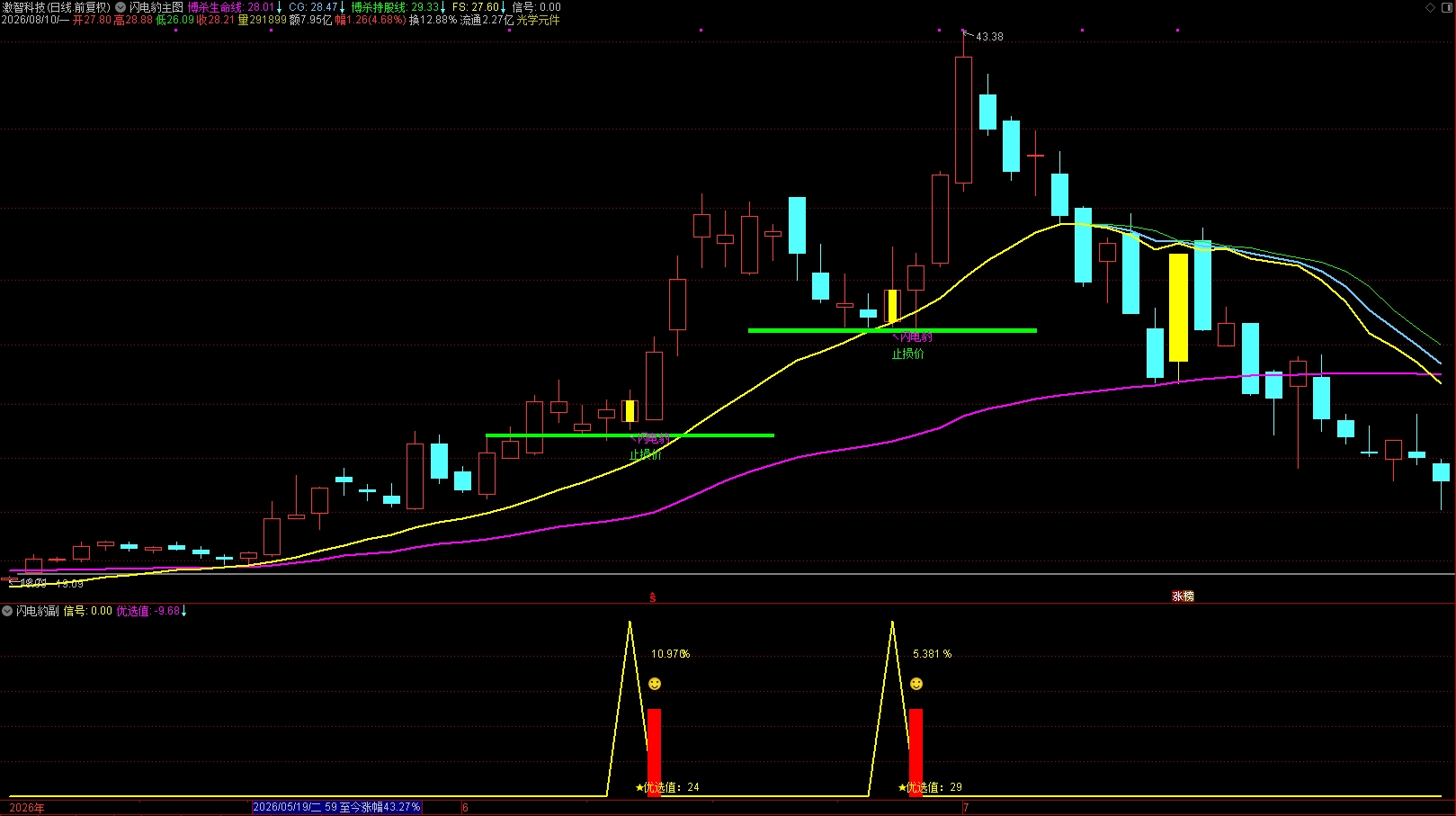Screen dimensions: 1456x816
Task: Open the 光学元件 sector link
Action: 538,20
